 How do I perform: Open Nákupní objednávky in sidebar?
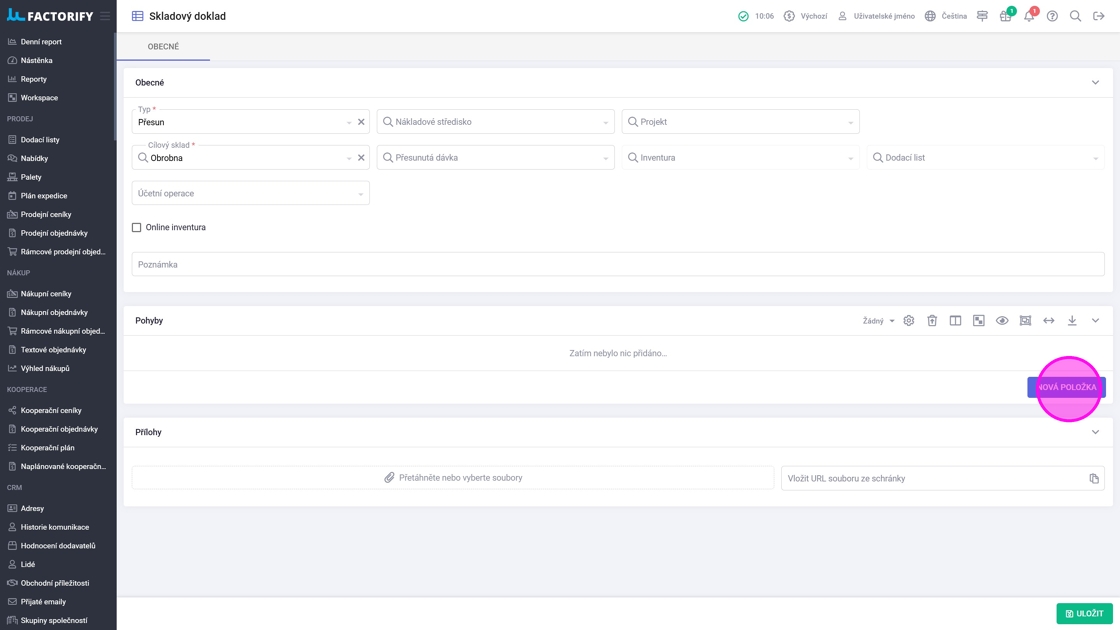54,312
